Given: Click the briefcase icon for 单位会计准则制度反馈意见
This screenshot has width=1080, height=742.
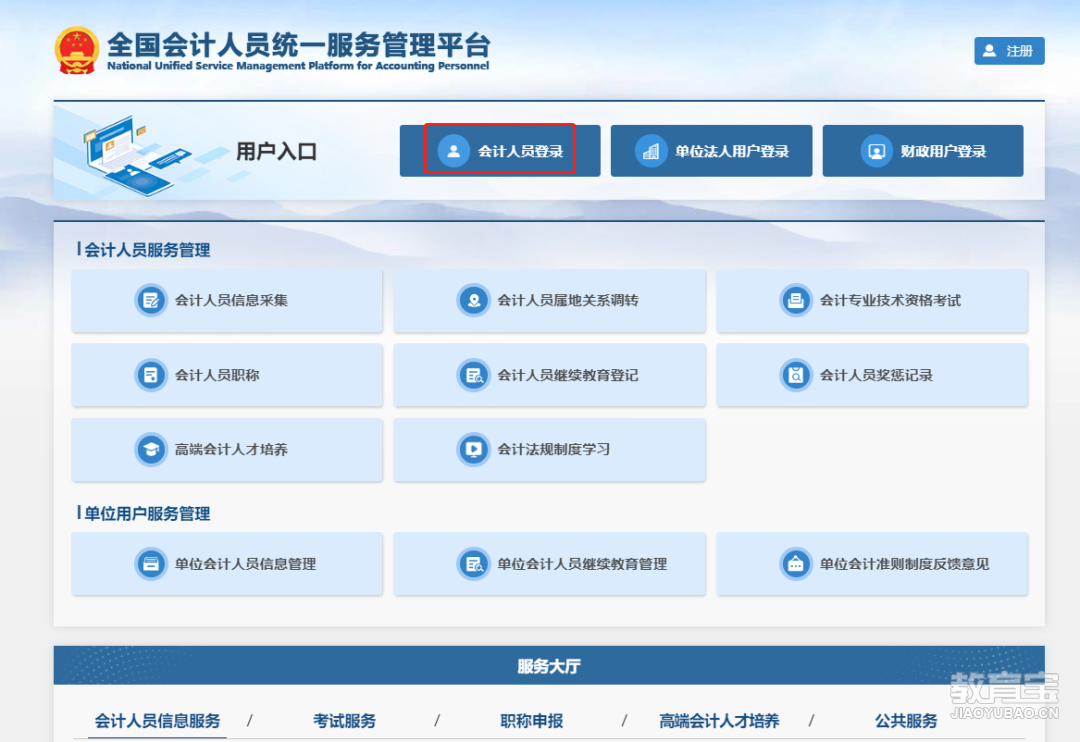Looking at the screenshot, I should tap(796, 564).
